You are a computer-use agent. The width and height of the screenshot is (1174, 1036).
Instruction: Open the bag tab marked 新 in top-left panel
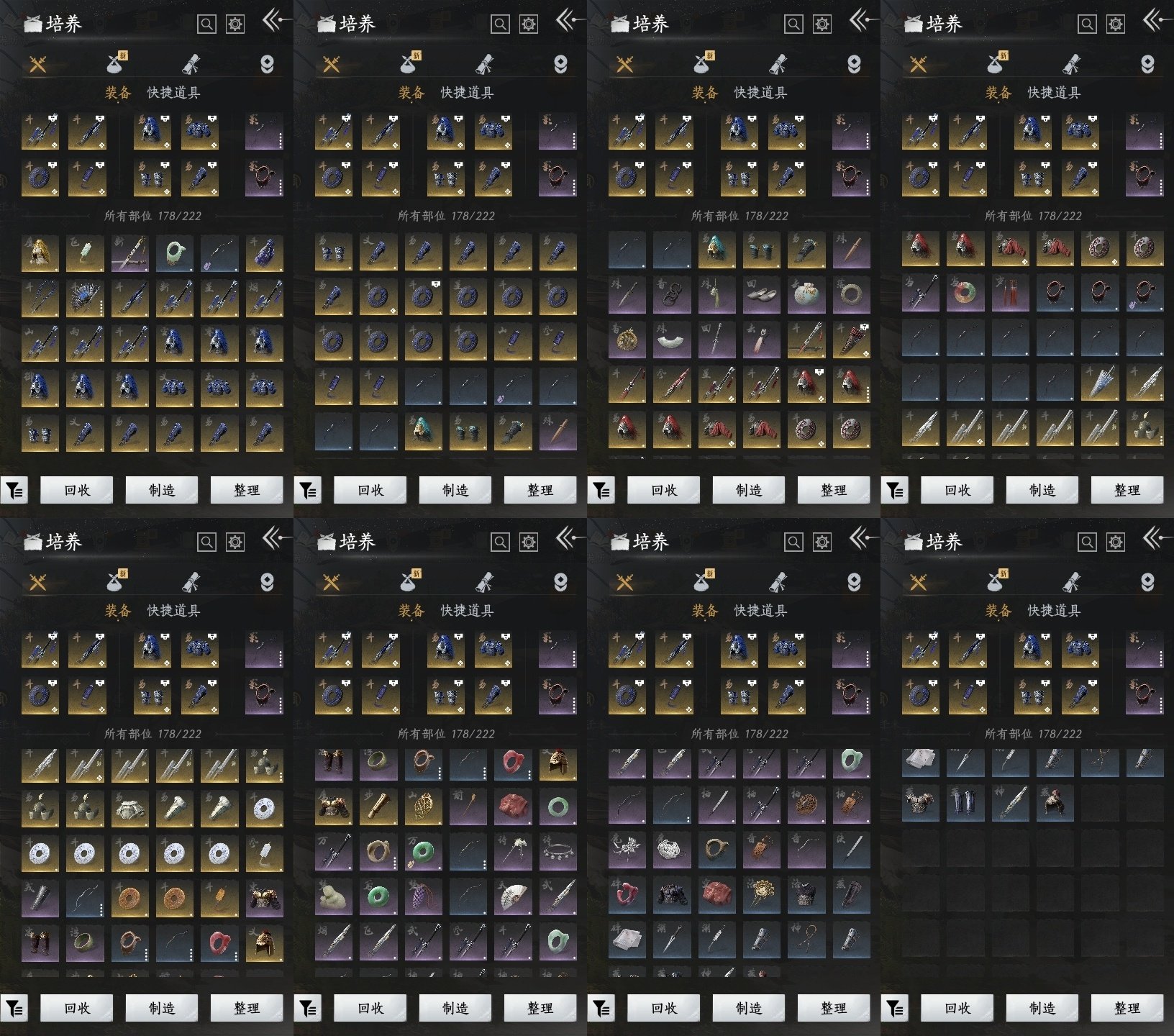pos(117,63)
